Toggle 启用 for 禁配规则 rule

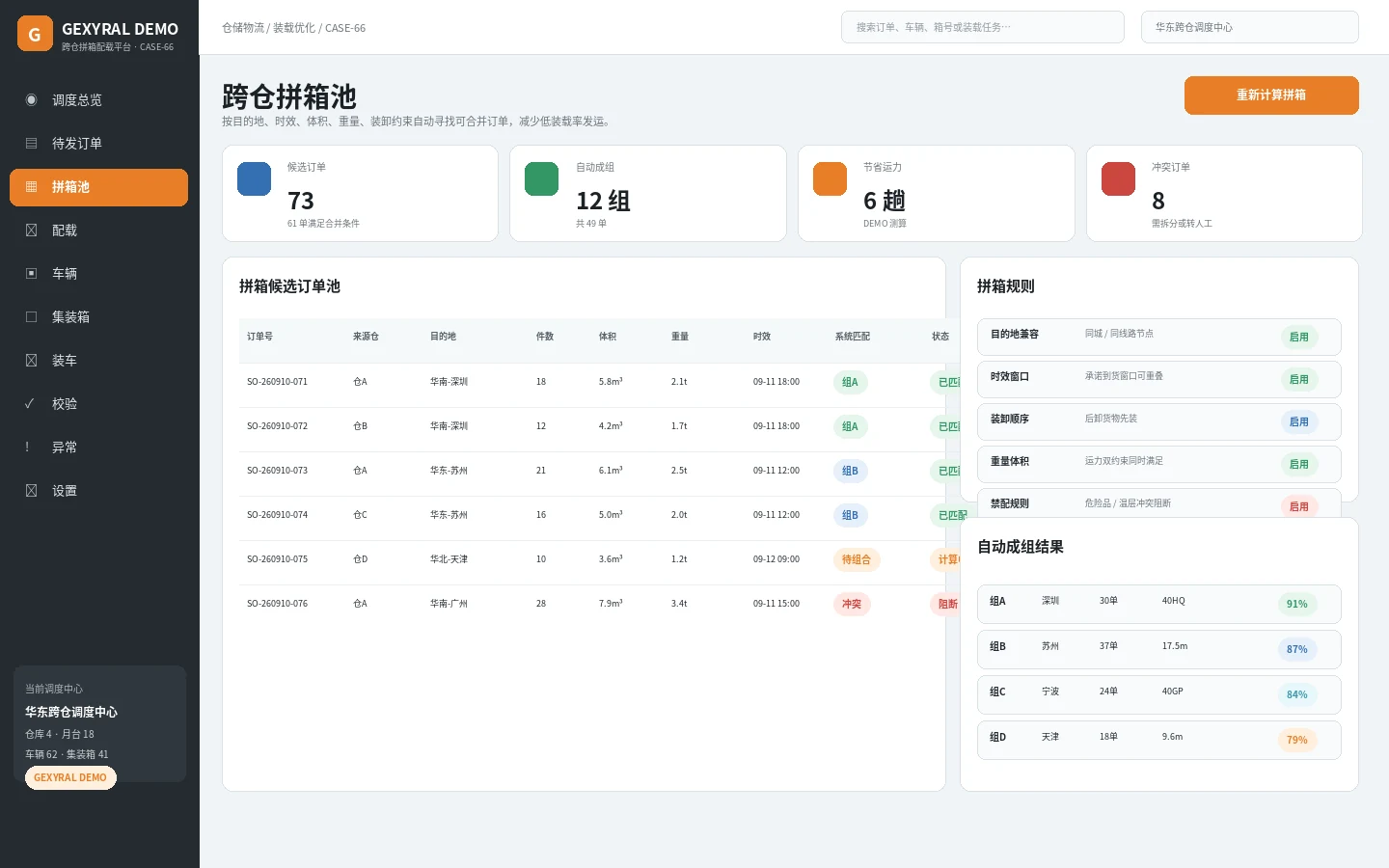[1299, 506]
